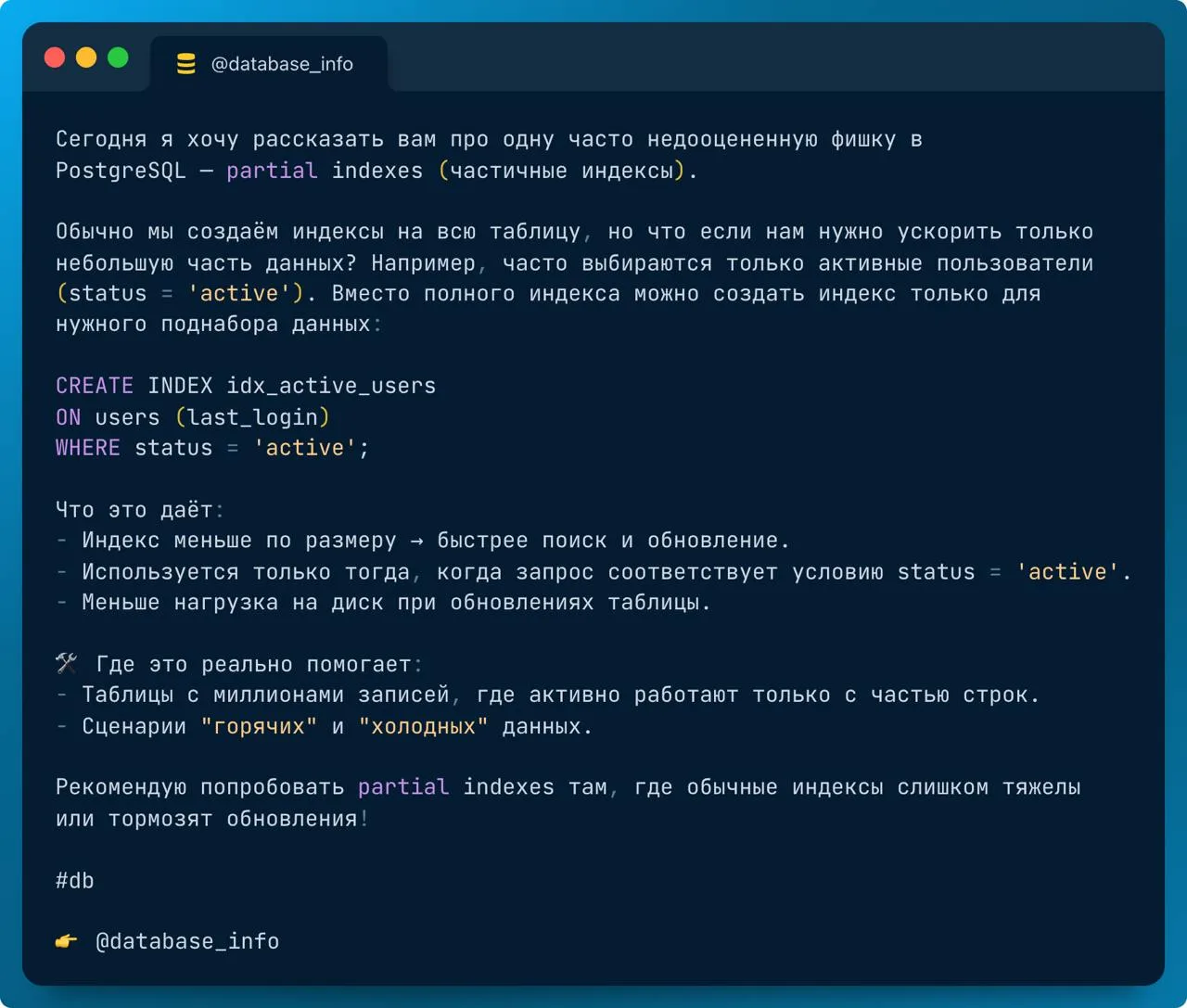Viewport: 1187px width, 1008px height.
Task: Click 'Сегодня я хочу рассказать' opening line
Action: click(489, 139)
